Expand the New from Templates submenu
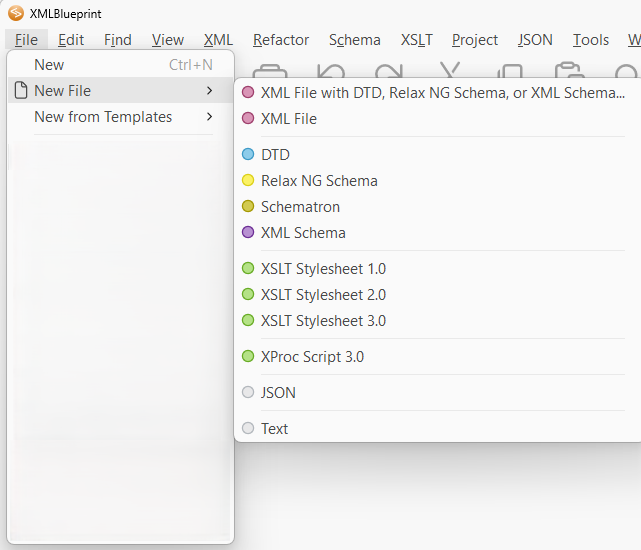641x550 pixels. [x=209, y=117]
